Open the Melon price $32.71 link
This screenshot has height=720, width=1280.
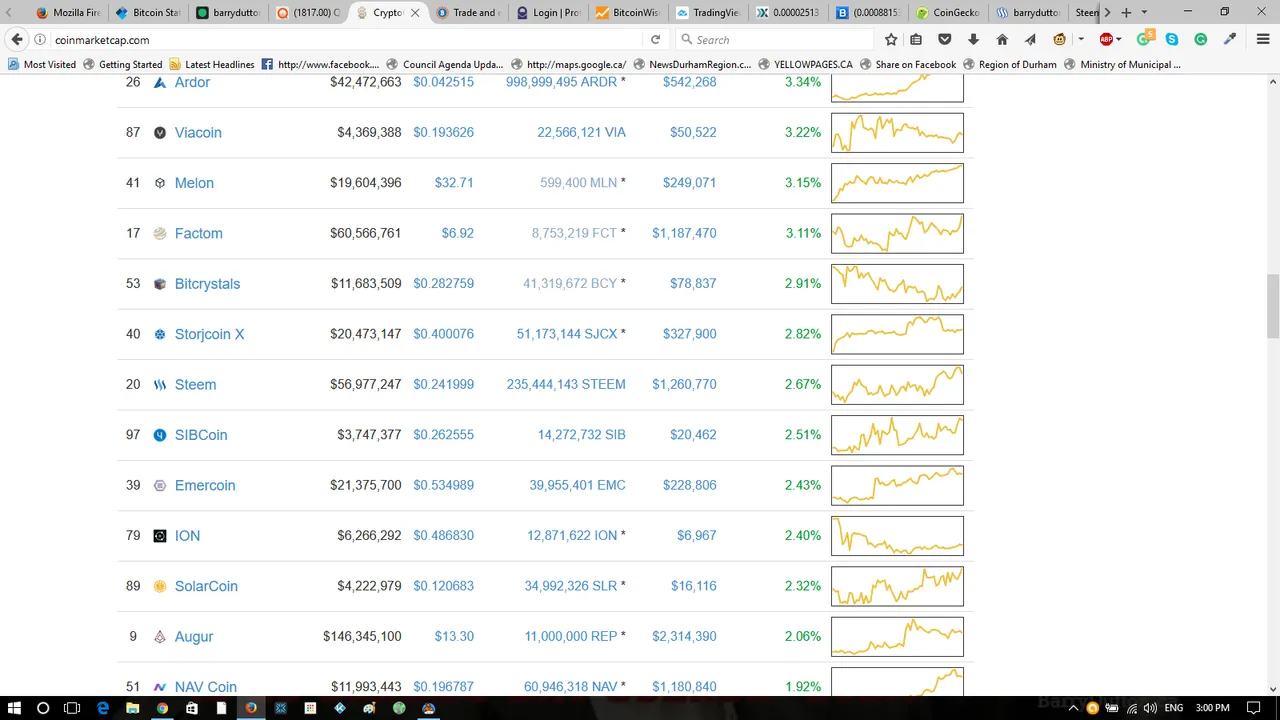(x=454, y=183)
